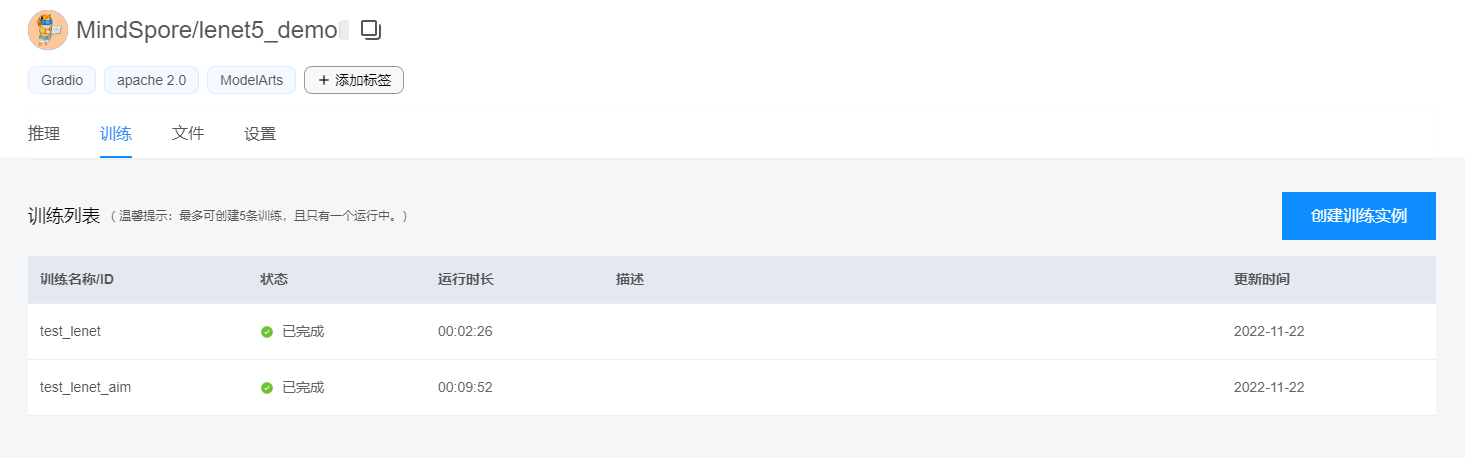Switch to the 训练 tab
Image resolution: width=1465 pixels, height=458 pixels.
click(x=116, y=134)
